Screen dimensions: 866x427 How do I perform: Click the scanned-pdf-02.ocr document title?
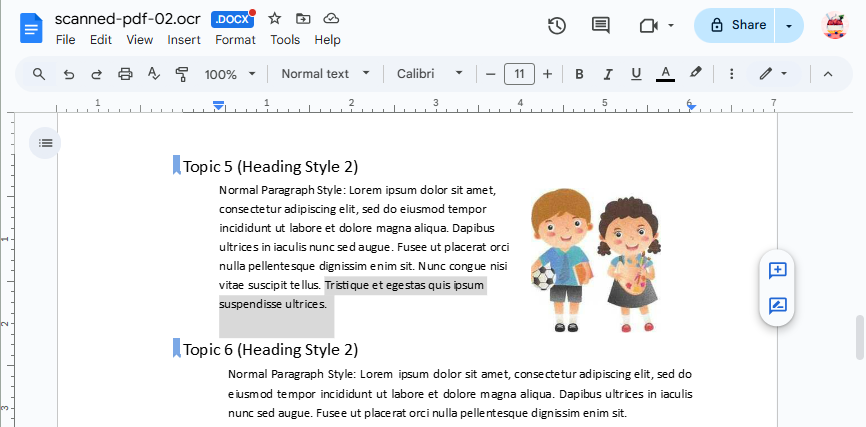[128, 19]
